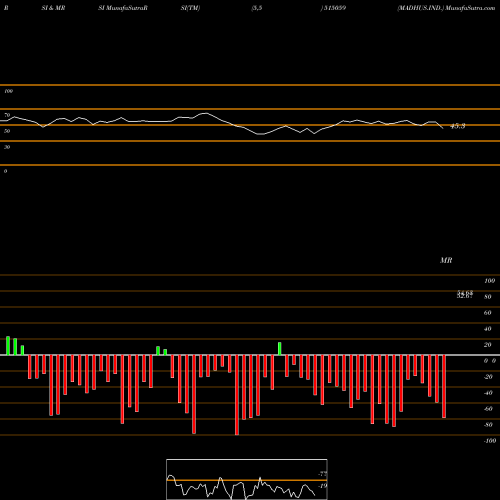Click the RSI axis '0' label
The width and height of the screenshot is (500, 500).
pos(5,171)
